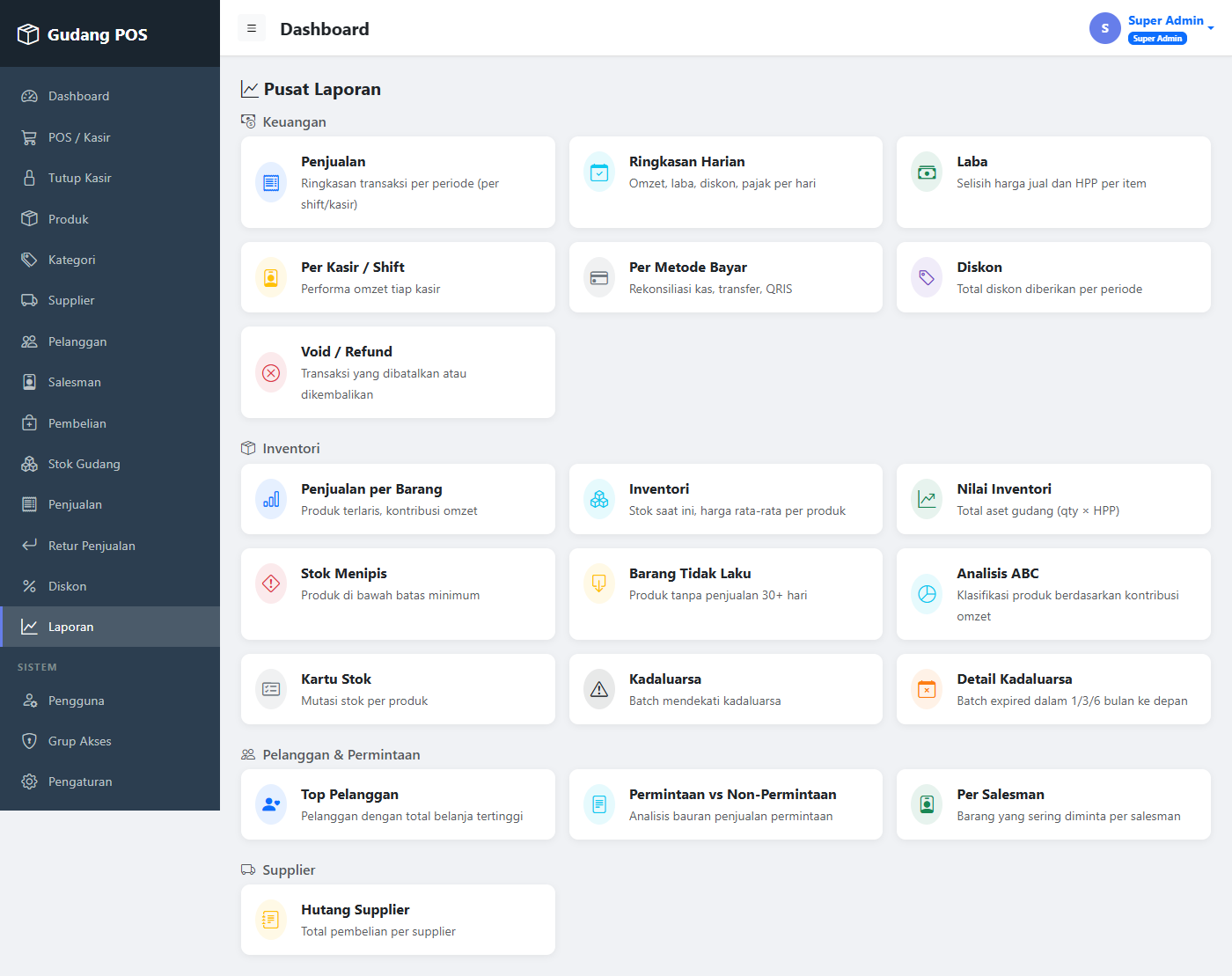Screen dimensions: 1232x976
Task: Open Detail Kadaluarsa report card
Action: pos(1053,689)
